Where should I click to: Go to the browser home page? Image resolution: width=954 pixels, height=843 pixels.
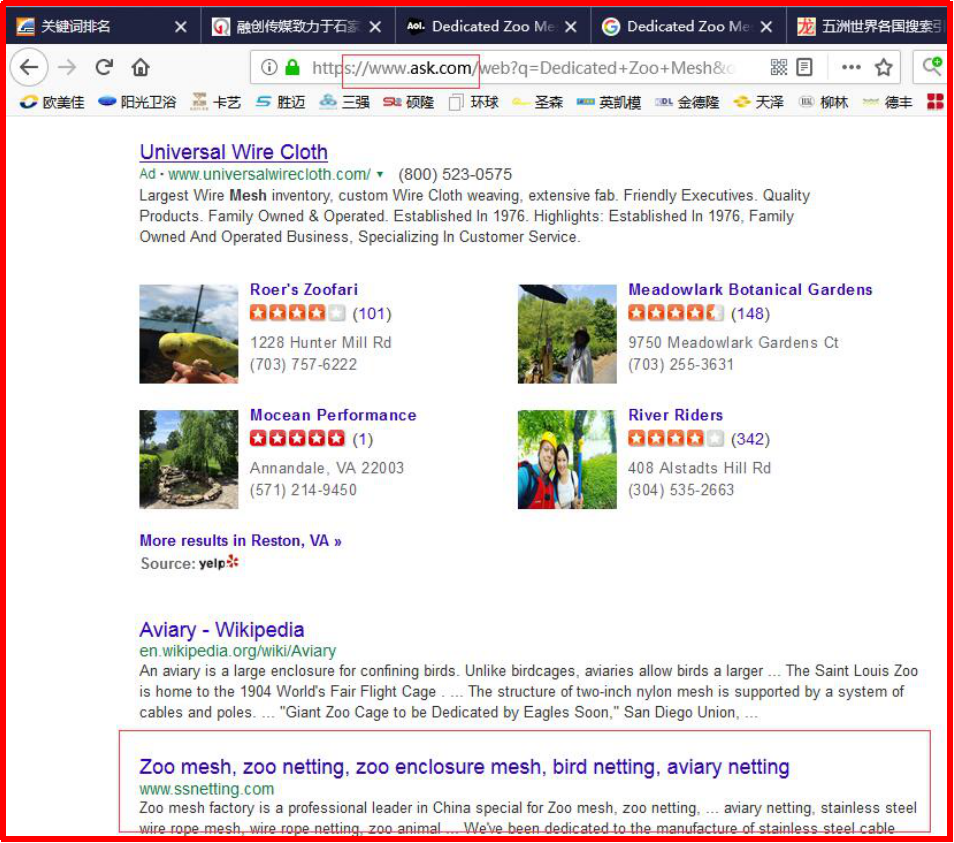click(140, 67)
